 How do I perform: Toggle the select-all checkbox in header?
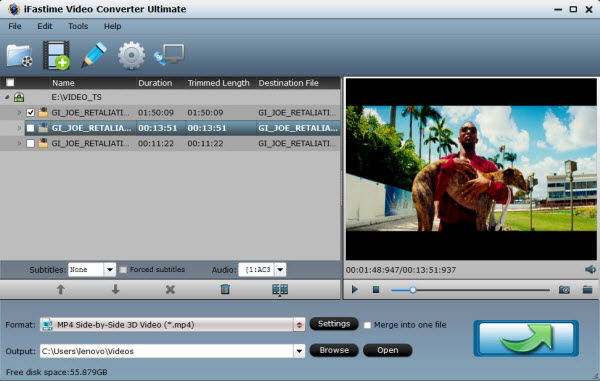click(10, 83)
